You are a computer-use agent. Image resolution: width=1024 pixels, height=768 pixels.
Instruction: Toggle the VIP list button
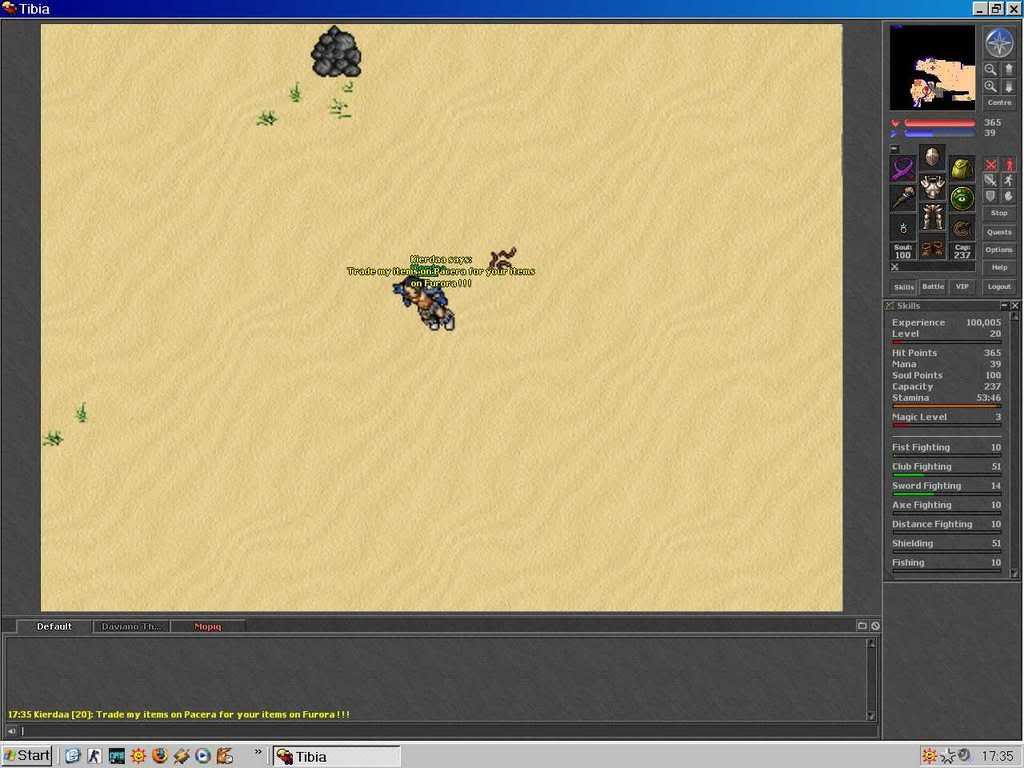tap(962, 287)
